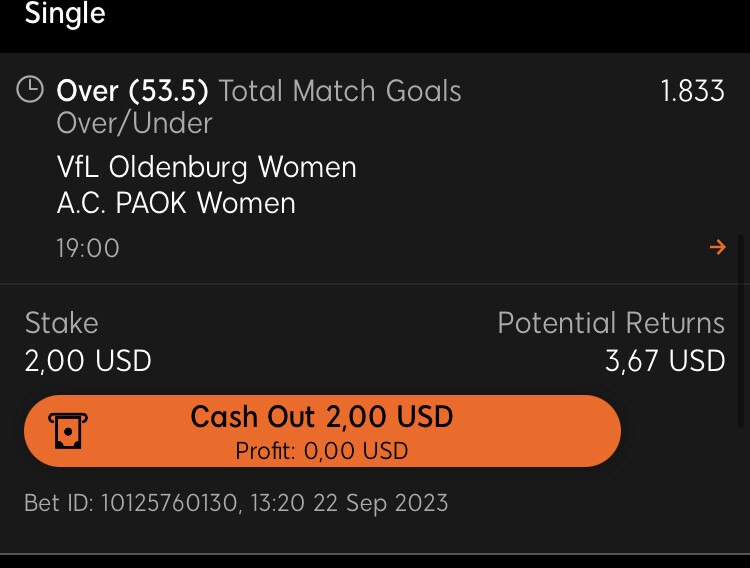This screenshot has height=568, width=750.
Task: Click the Bet ID 10125760130 text
Action: click(131, 503)
